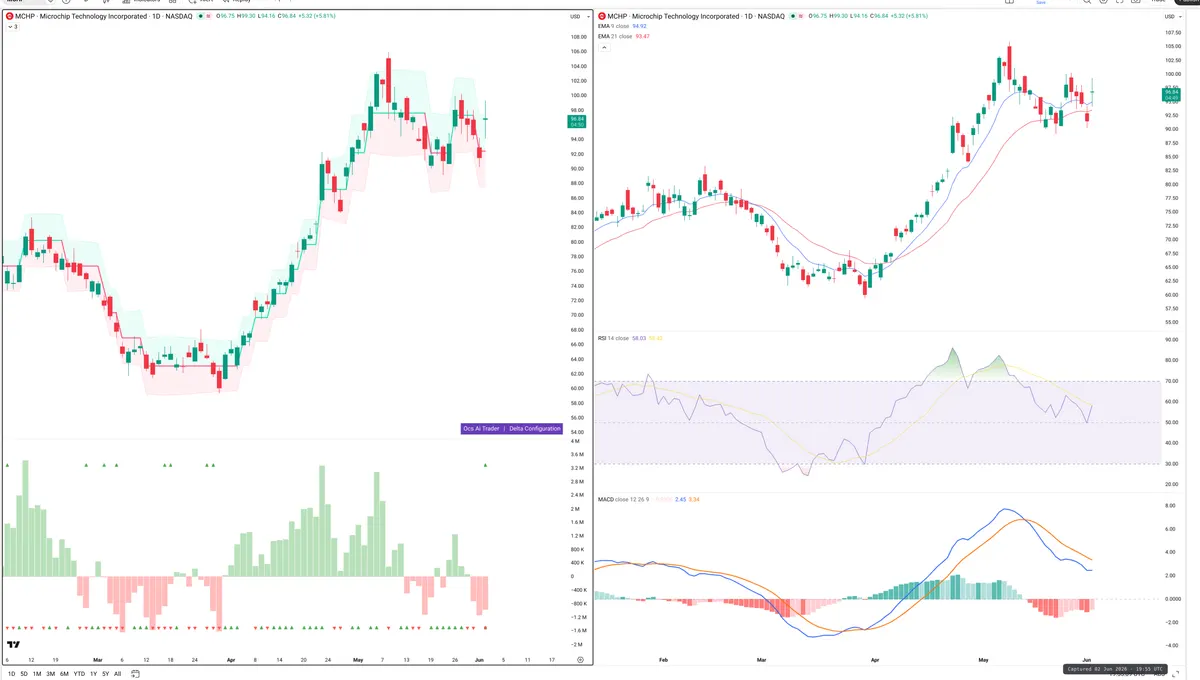Click the 108.00 level on left price scale
The width and height of the screenshot is (1200, 680).
coord(578,37)
